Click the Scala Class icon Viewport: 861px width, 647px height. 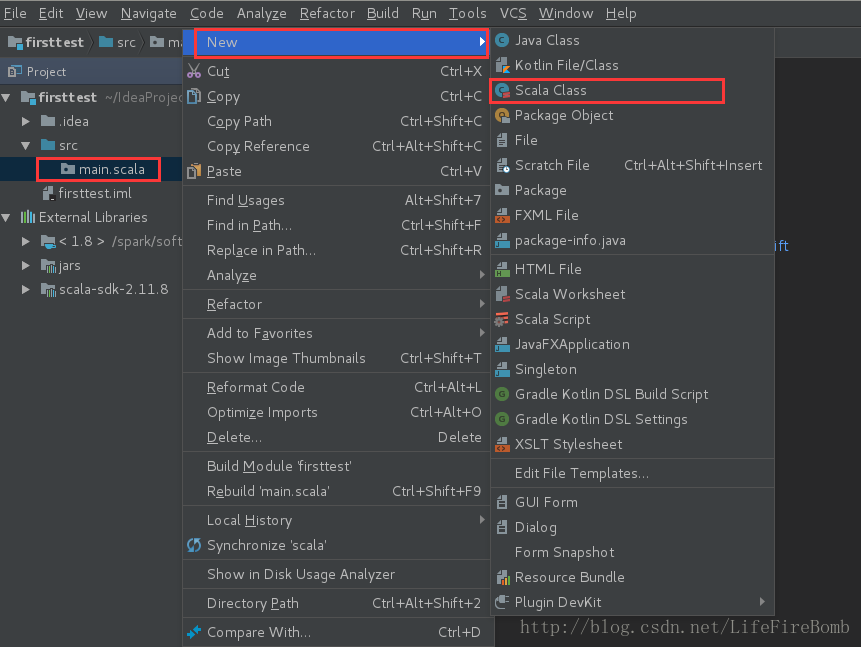coord(502,91)
